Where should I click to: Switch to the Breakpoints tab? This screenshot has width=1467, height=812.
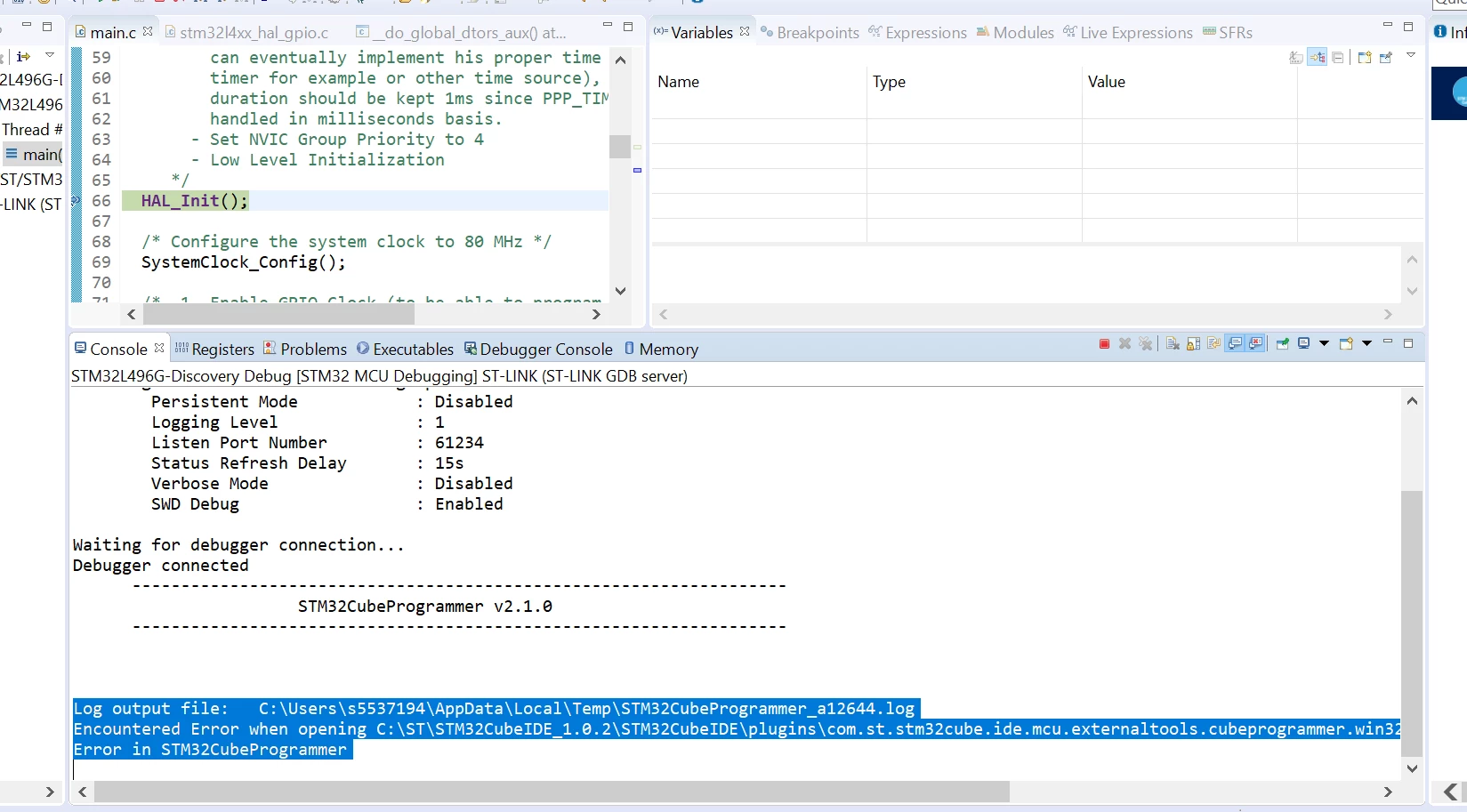coord(810,33)
